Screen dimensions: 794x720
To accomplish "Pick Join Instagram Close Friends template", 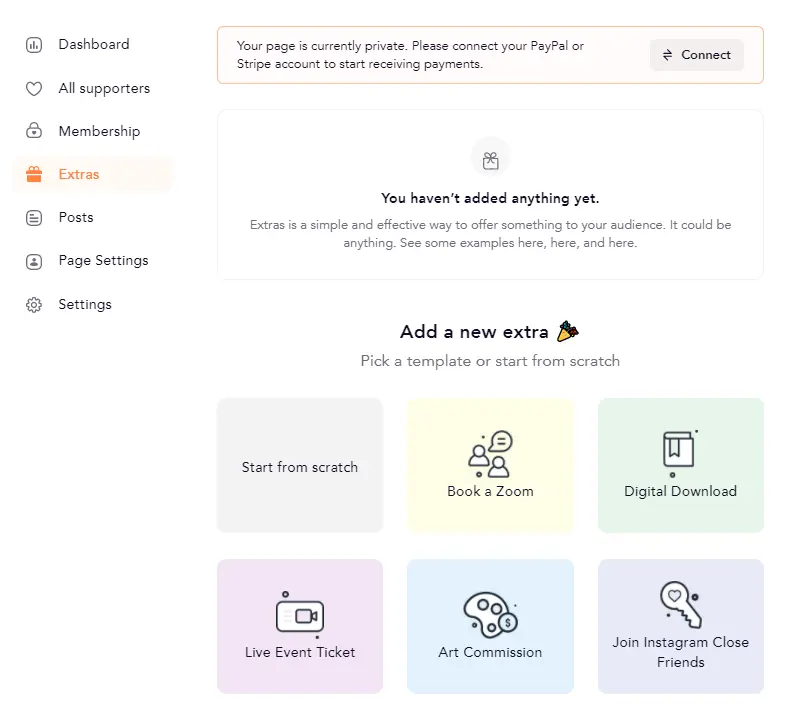I will tap(680, 627).
